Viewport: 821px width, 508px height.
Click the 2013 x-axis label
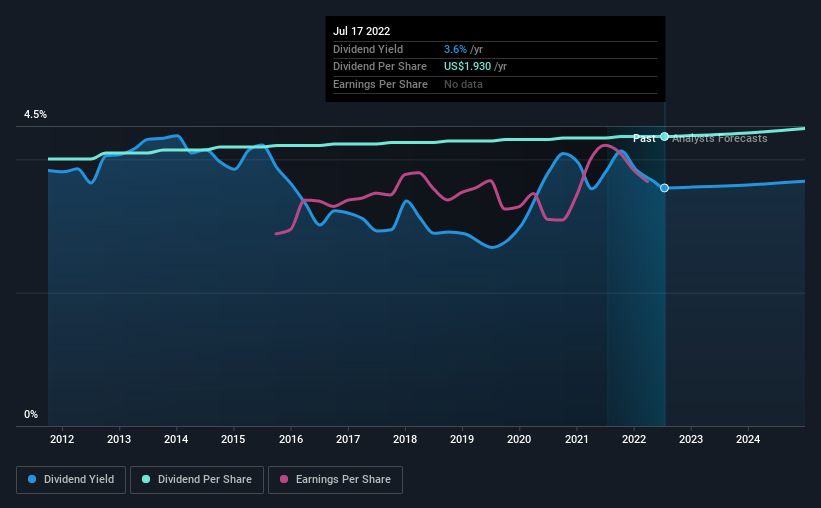119,439
